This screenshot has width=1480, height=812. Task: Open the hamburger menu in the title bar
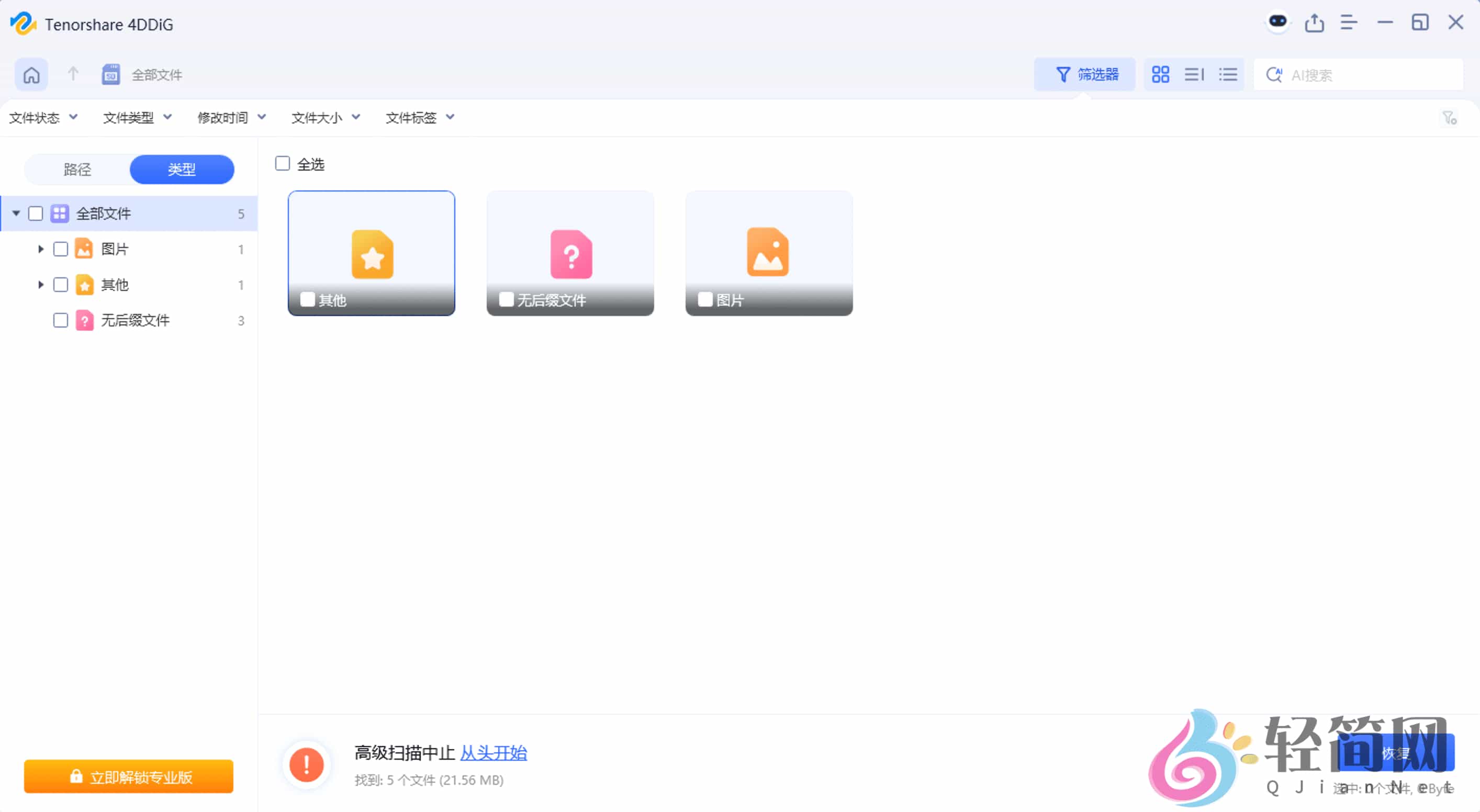(x=1349, y=22)
